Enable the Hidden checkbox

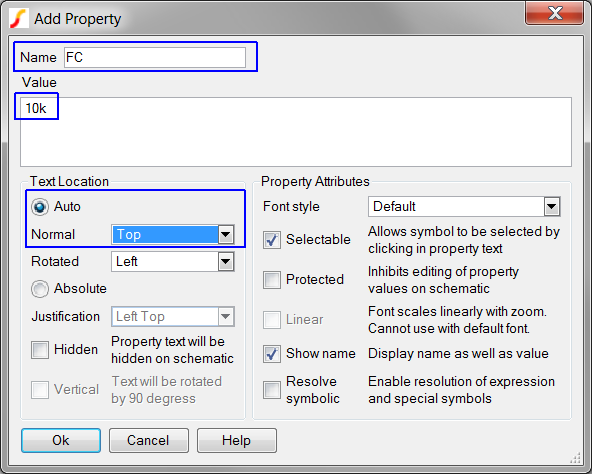(40, 350)
